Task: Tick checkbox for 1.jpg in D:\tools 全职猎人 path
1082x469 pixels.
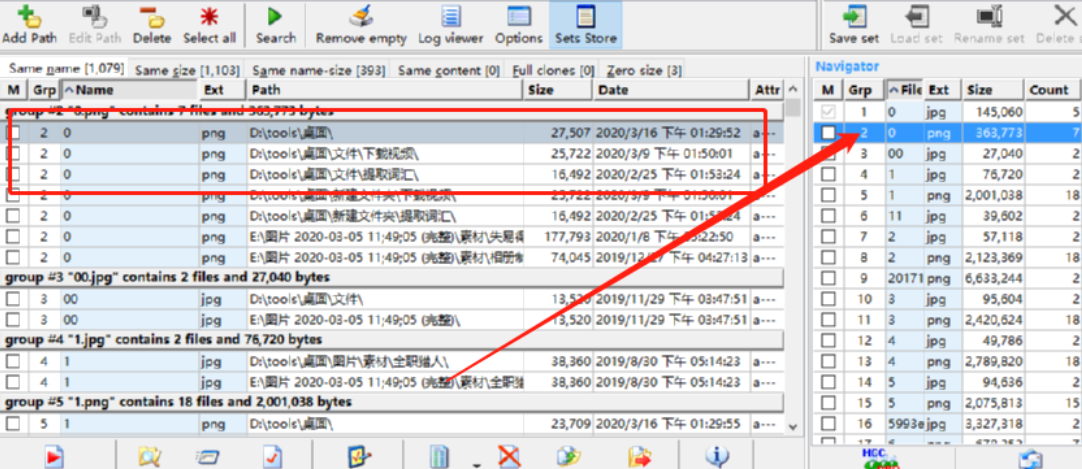Action: tap(13, 361)
